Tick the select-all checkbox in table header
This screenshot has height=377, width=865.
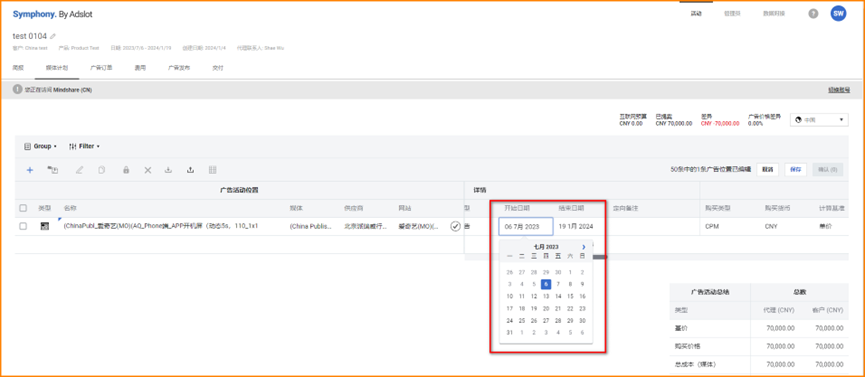click(23, 208)
